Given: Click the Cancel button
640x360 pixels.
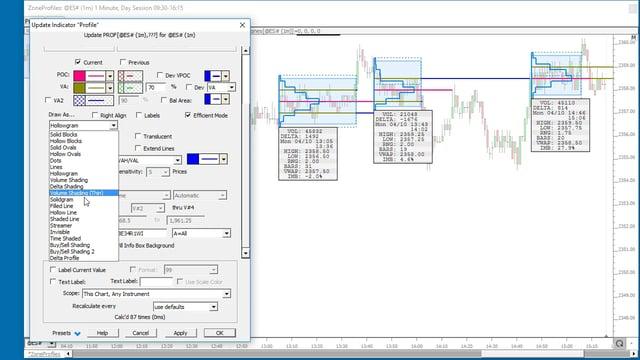Looking at the screenshot, I should click(x=141, y=333).
